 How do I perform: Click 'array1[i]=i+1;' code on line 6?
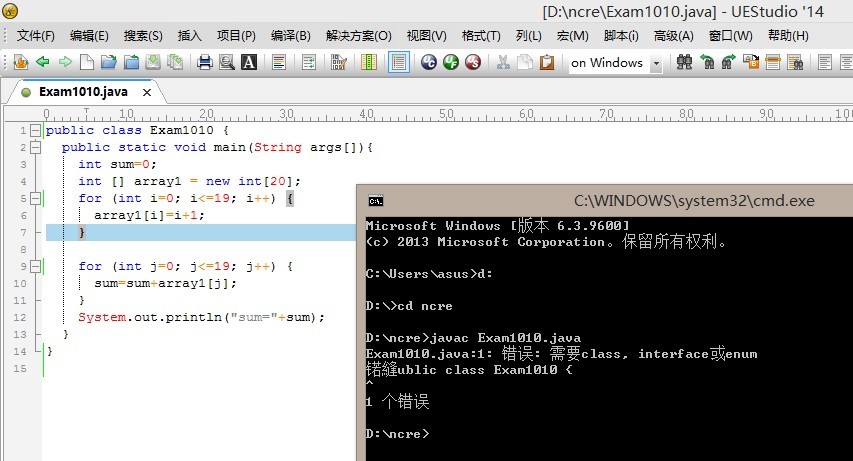(150, 215)
